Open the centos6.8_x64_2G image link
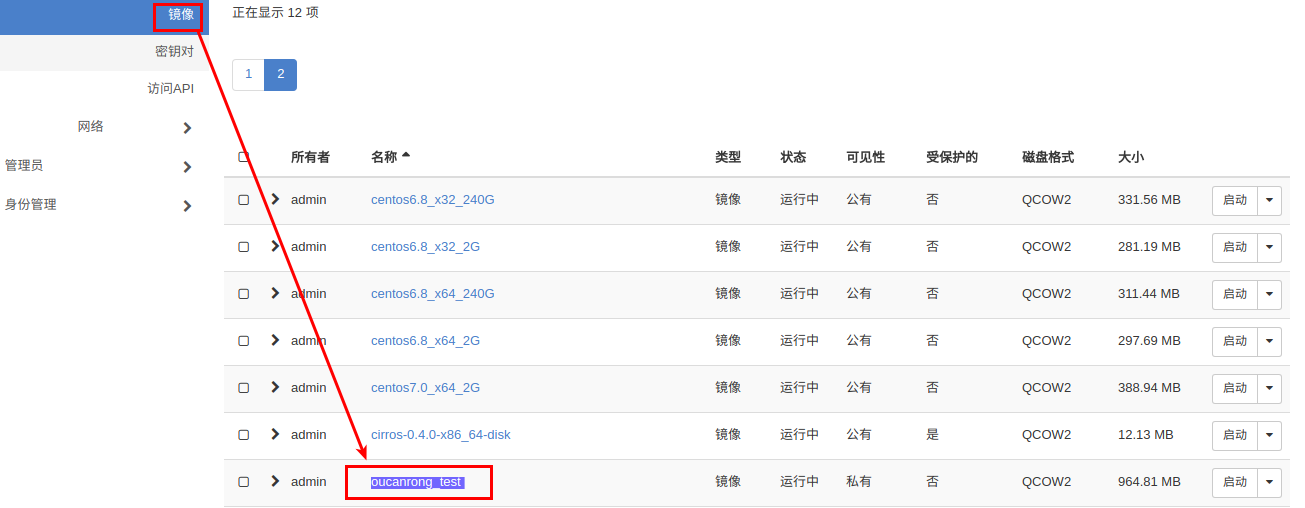 coord(425,341)
